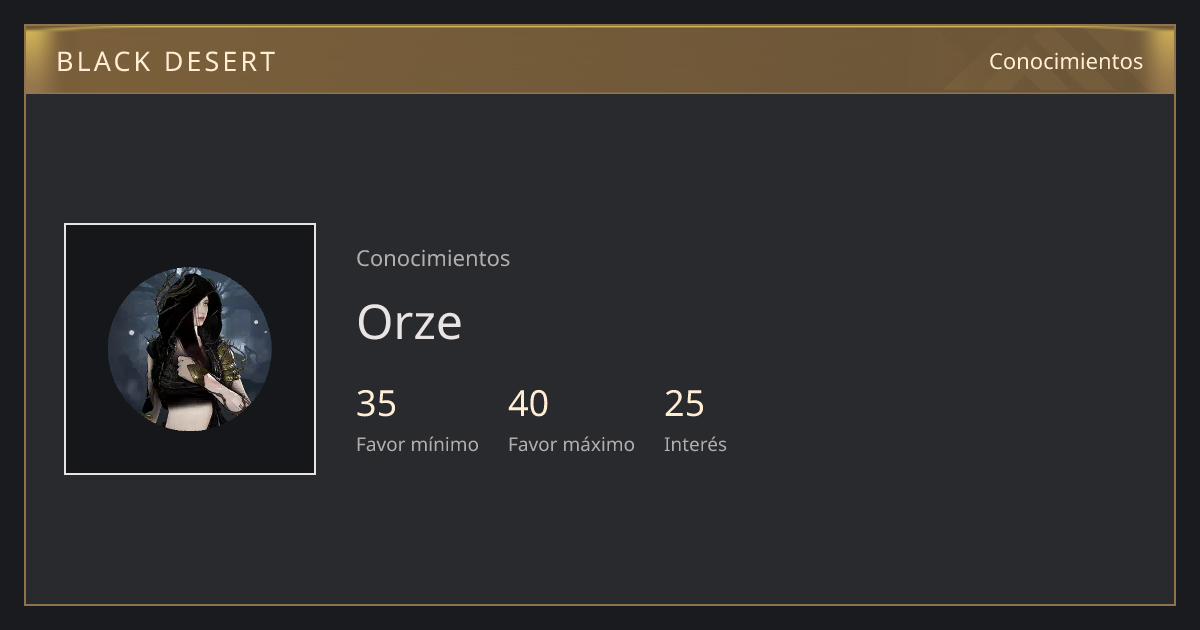The width and height of the screenshot is (1200, 630).
Task: Select the Favor mínimo label
Action: point(417,444)
